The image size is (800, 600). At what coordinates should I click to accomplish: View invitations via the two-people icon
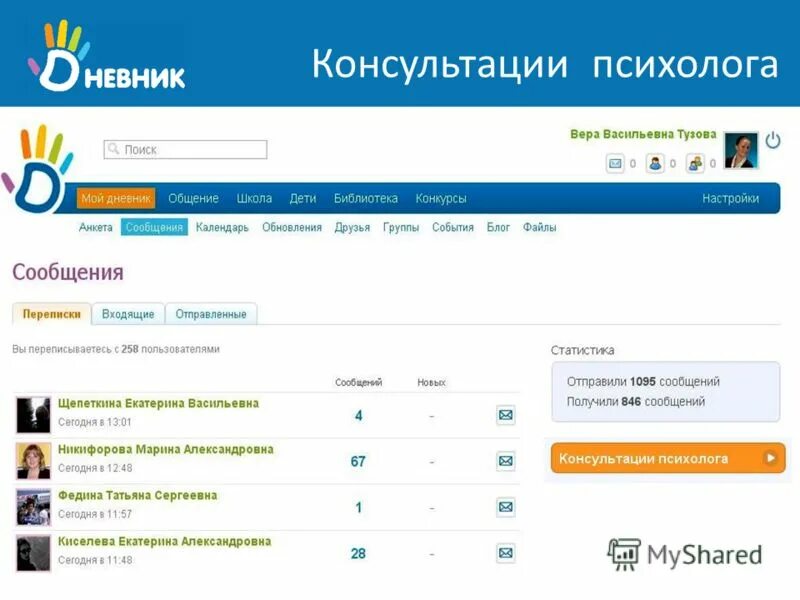[x=695, y=162]
